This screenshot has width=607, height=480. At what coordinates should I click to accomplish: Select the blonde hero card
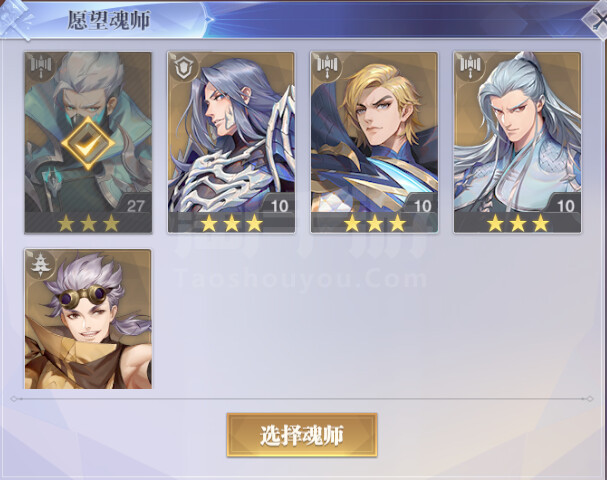click(374, 142)
